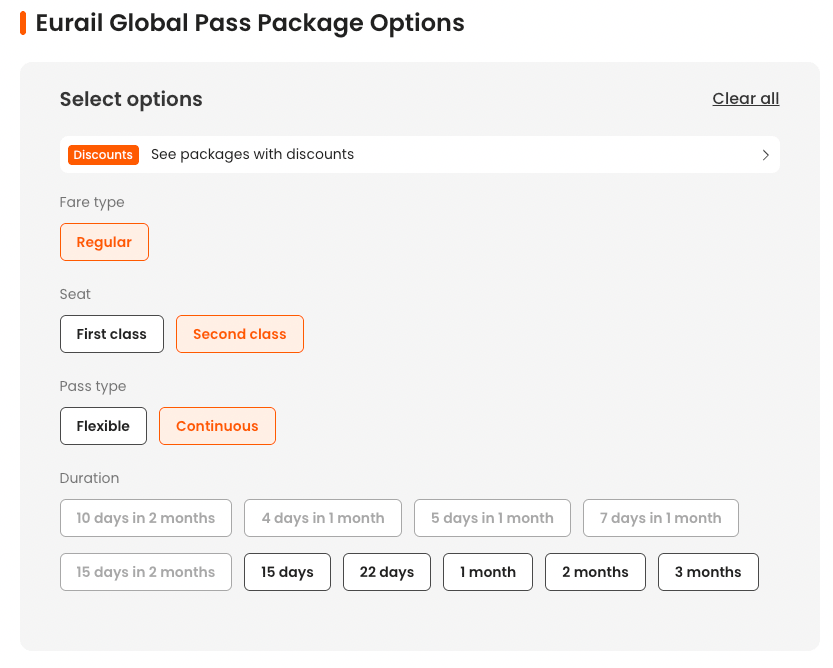Click the Duration label
Viewport: 833px width, 668px height.
tap(89, 478)
